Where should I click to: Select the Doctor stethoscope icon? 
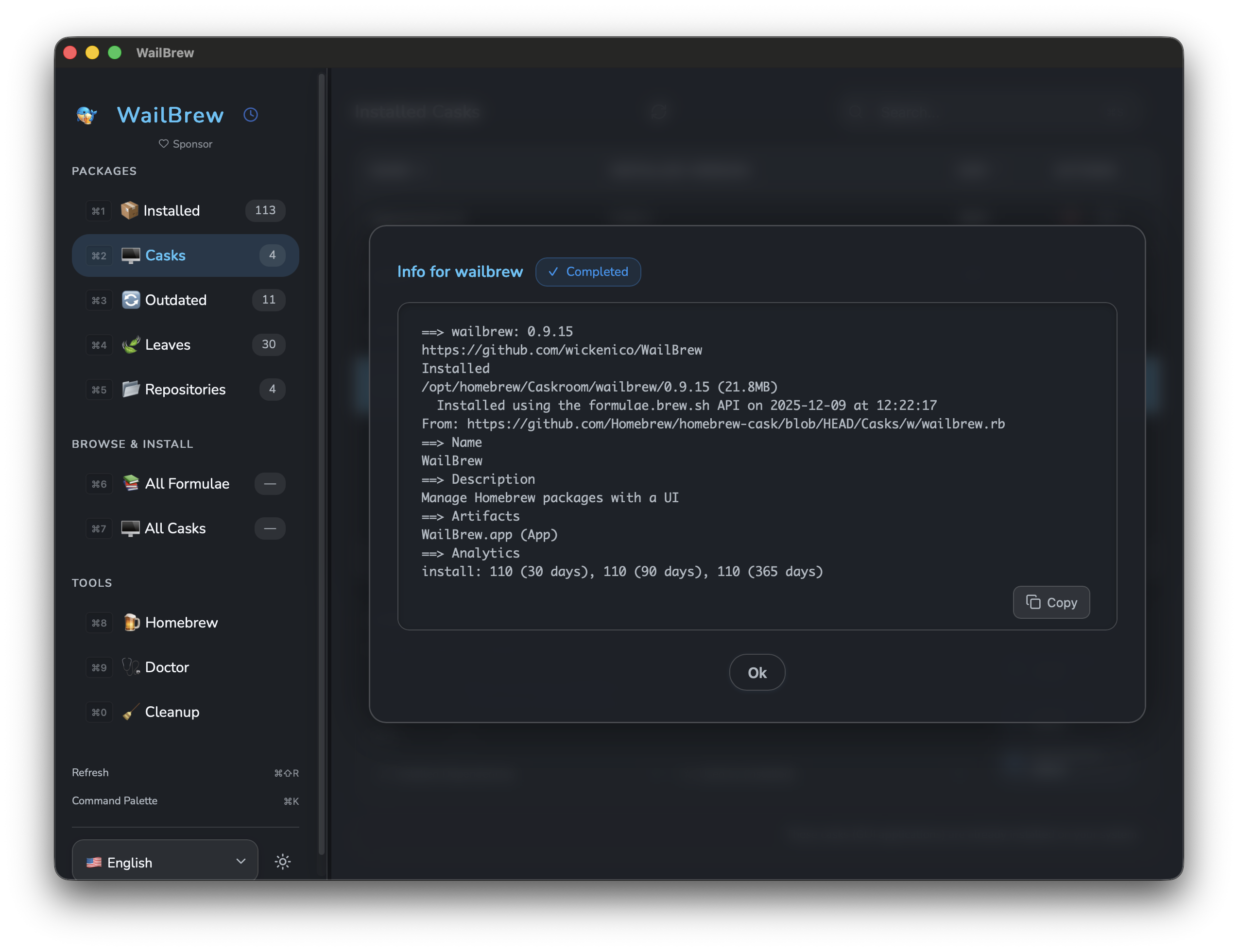[131, 667]
